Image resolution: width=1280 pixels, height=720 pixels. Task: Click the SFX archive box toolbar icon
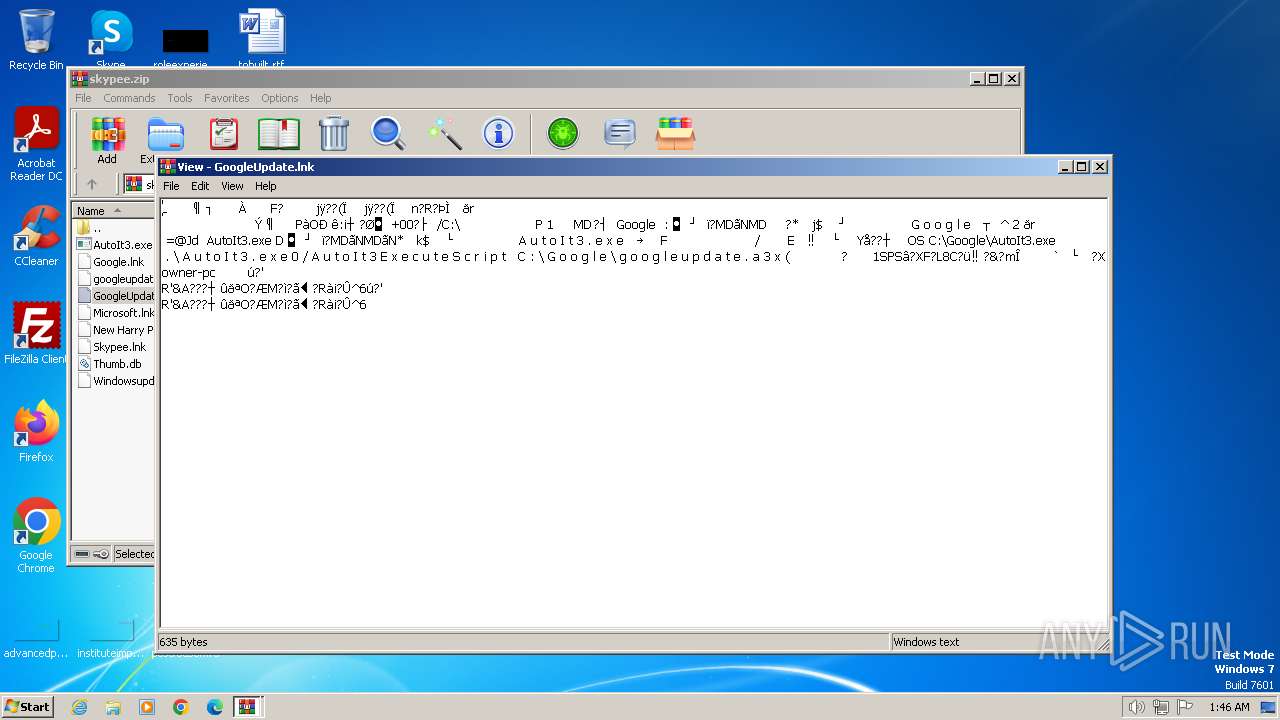point(675,133)
